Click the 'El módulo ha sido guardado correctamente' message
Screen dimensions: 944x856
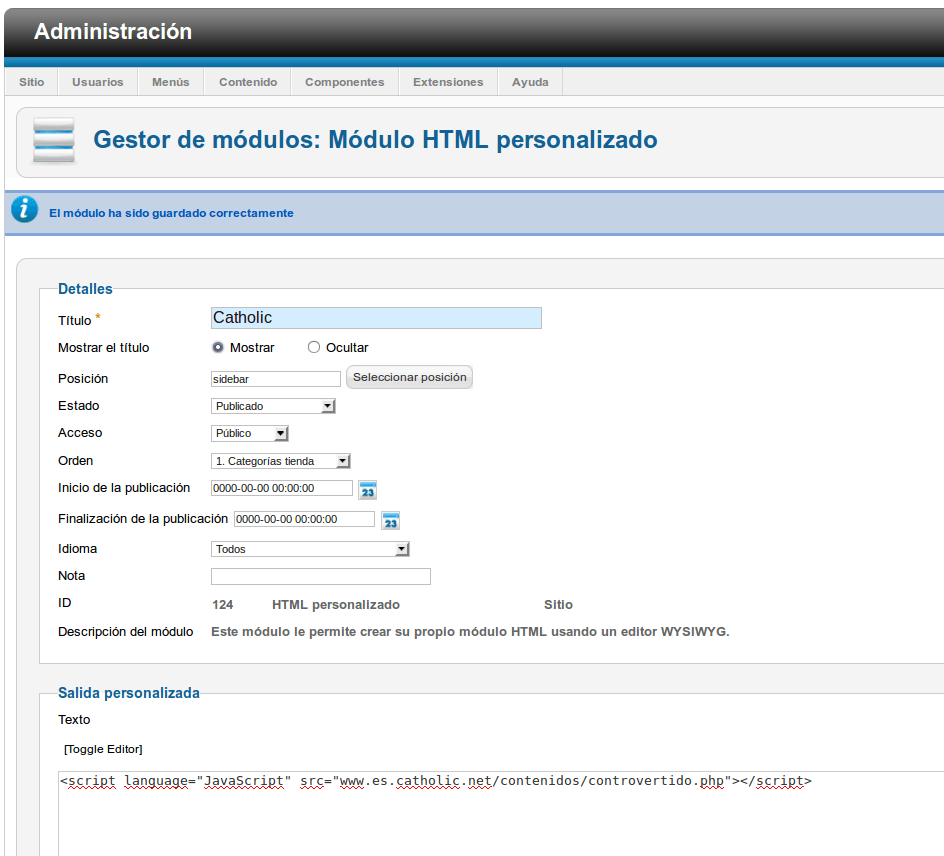tap(172, 213)
